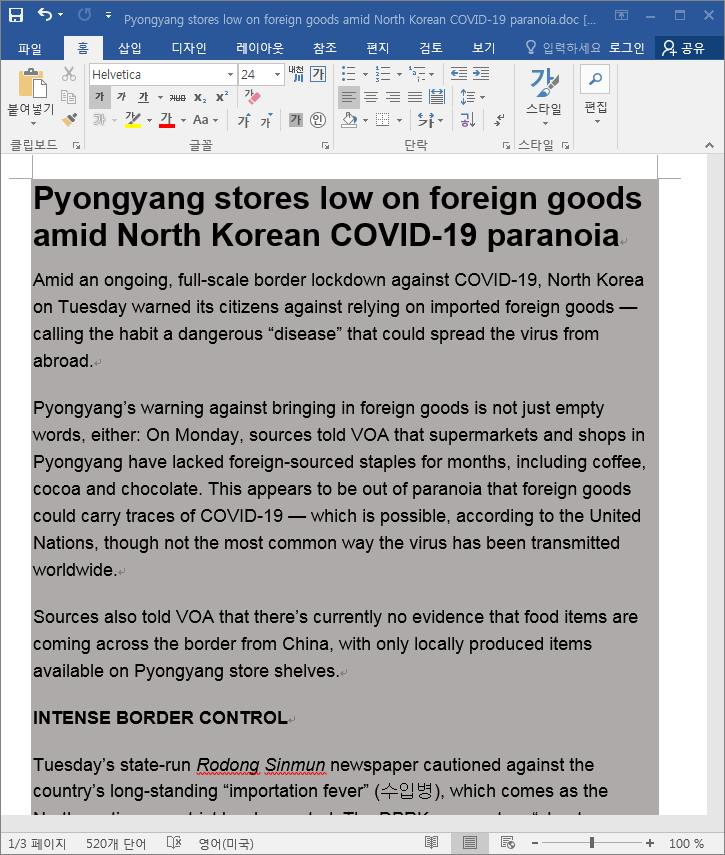Open the Insert ribbon tab
The image size is (725, 855).
click(130, 48)
